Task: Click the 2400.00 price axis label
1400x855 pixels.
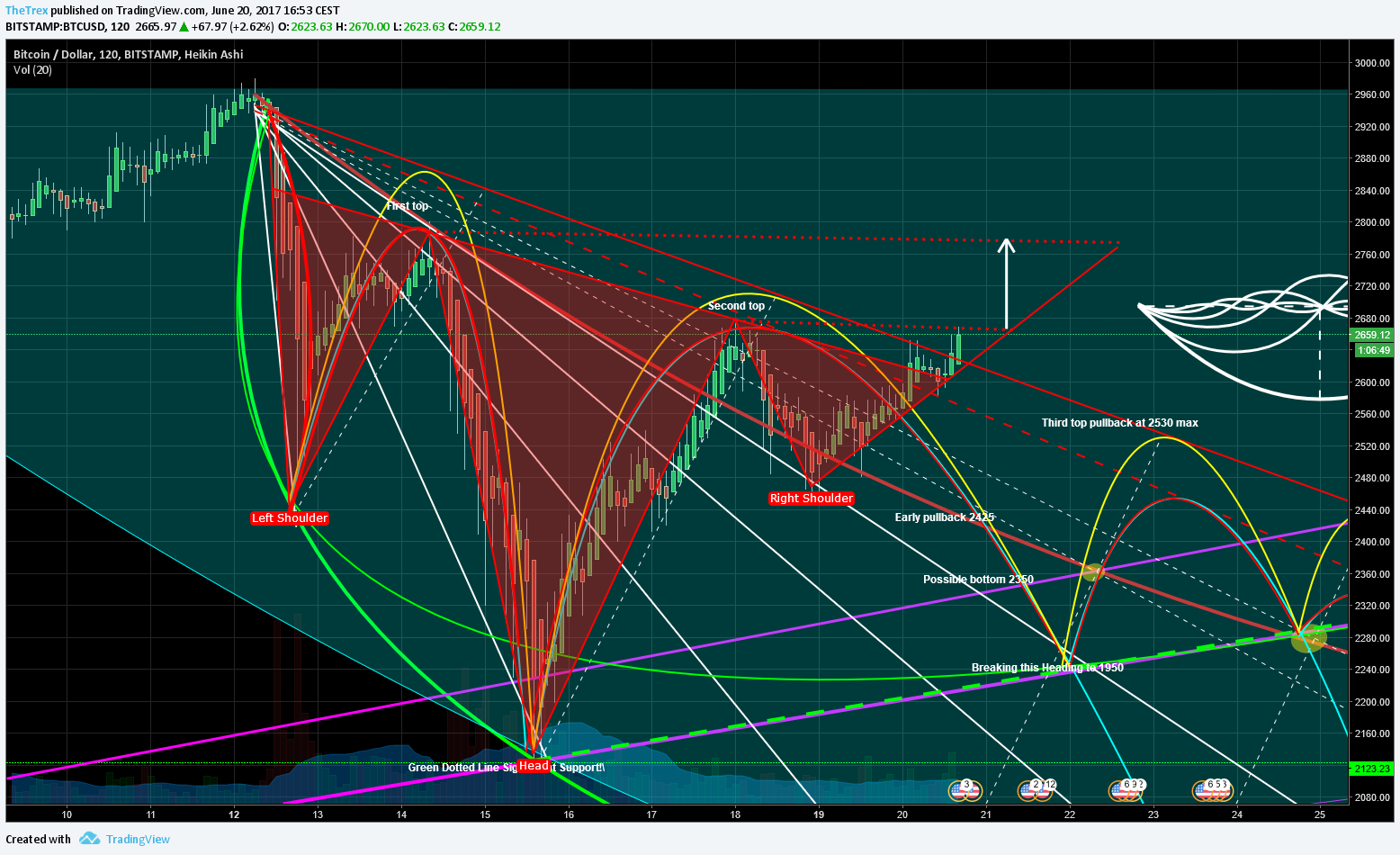Action: 1372,542
